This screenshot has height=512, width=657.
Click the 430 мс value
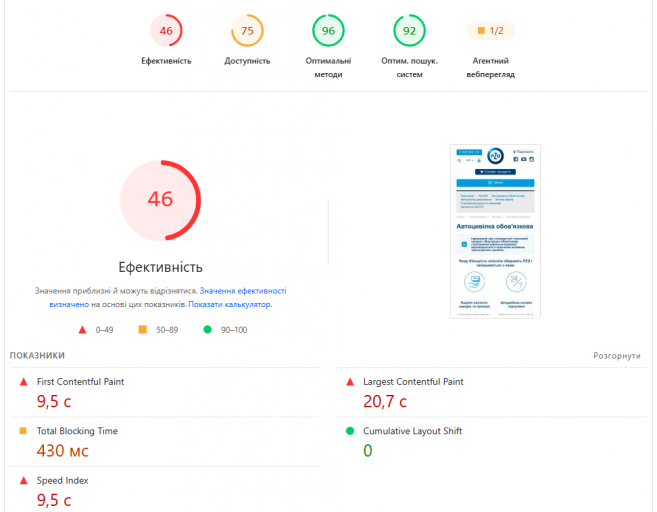click(x=62, y=451)
